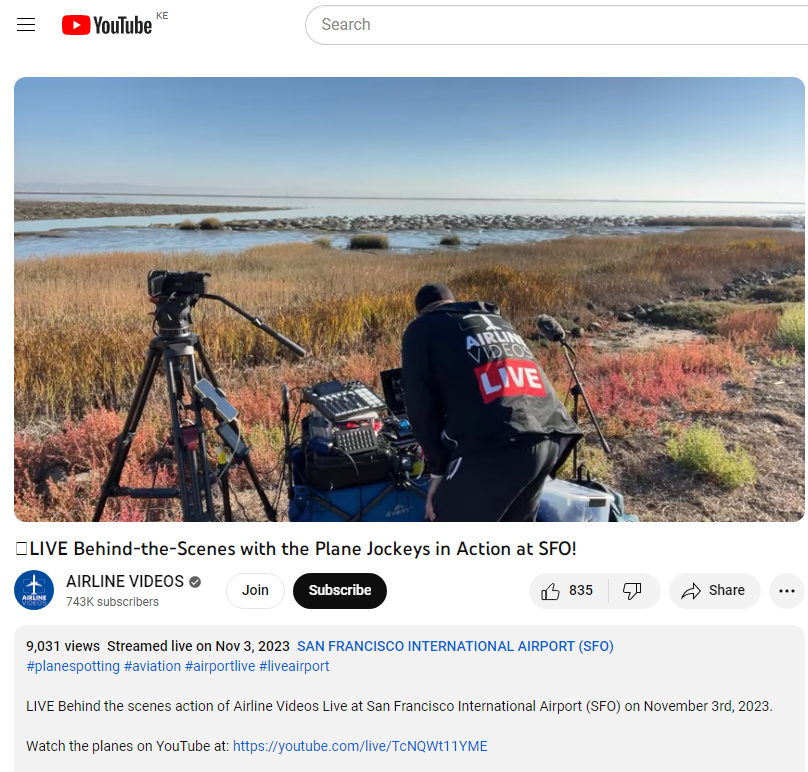Click the youtube.com/live livestream URL
Screen dimensions: 808x772
(359, 745)
